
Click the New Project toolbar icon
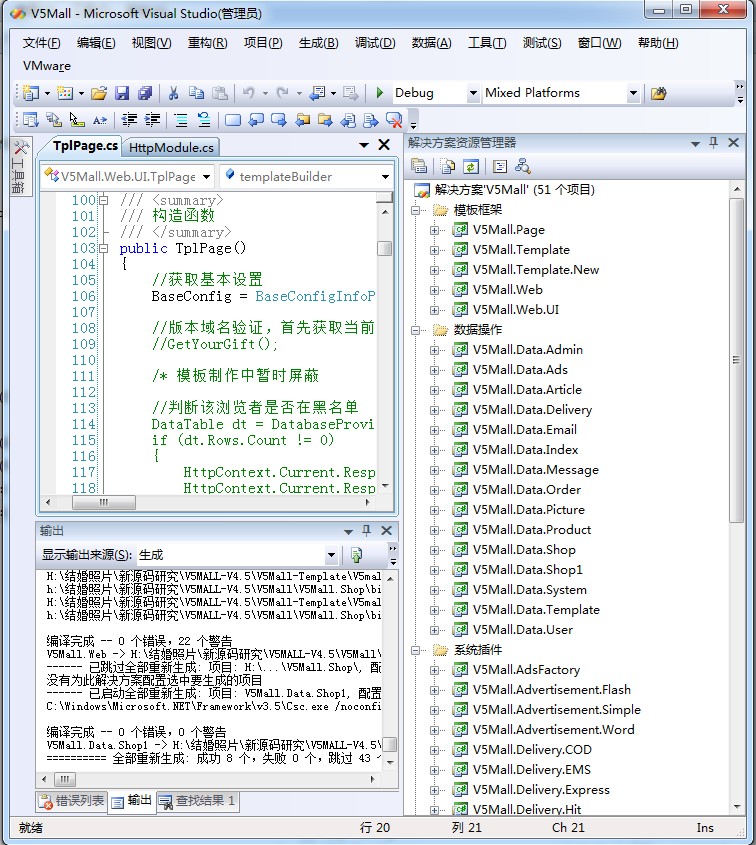31,93
